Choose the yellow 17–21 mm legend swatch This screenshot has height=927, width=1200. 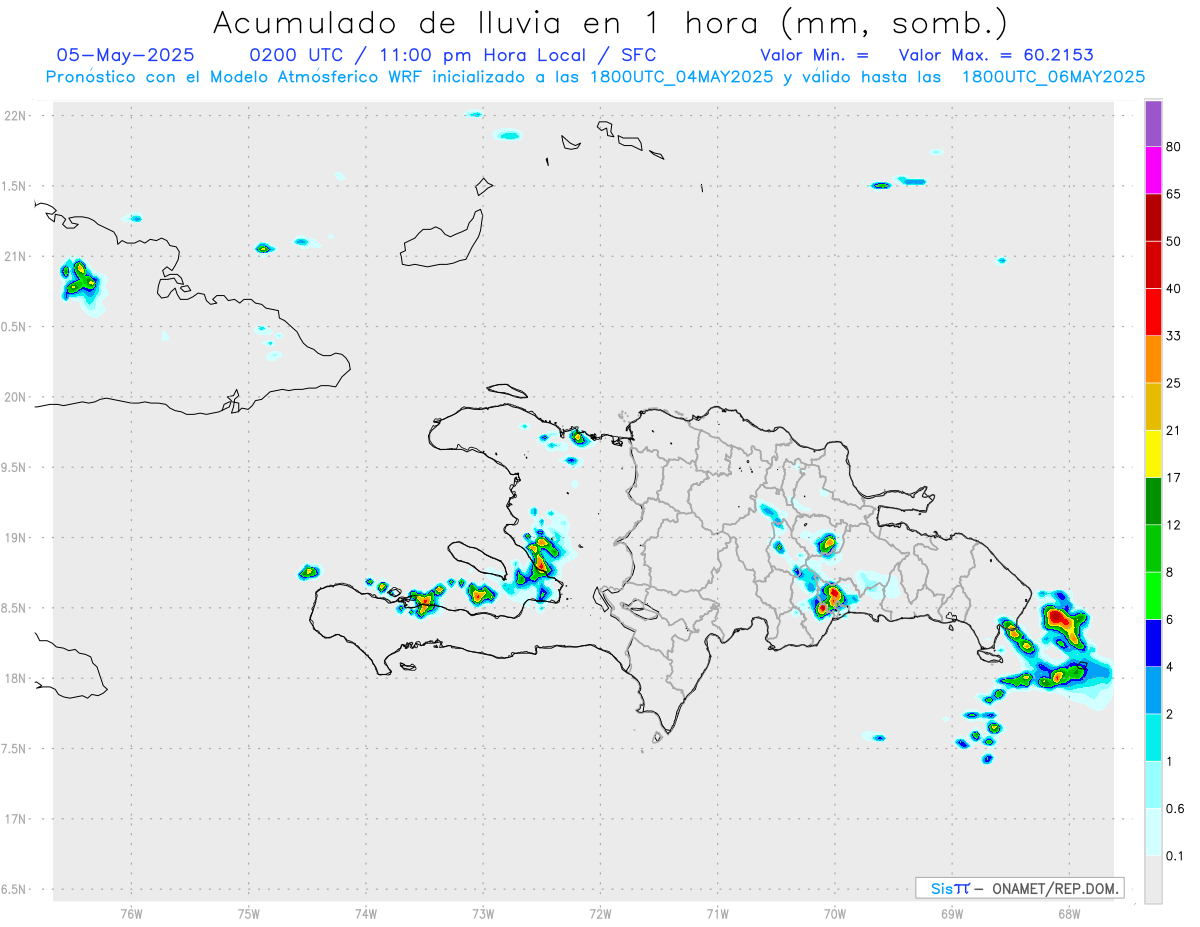click(1153, 454)
